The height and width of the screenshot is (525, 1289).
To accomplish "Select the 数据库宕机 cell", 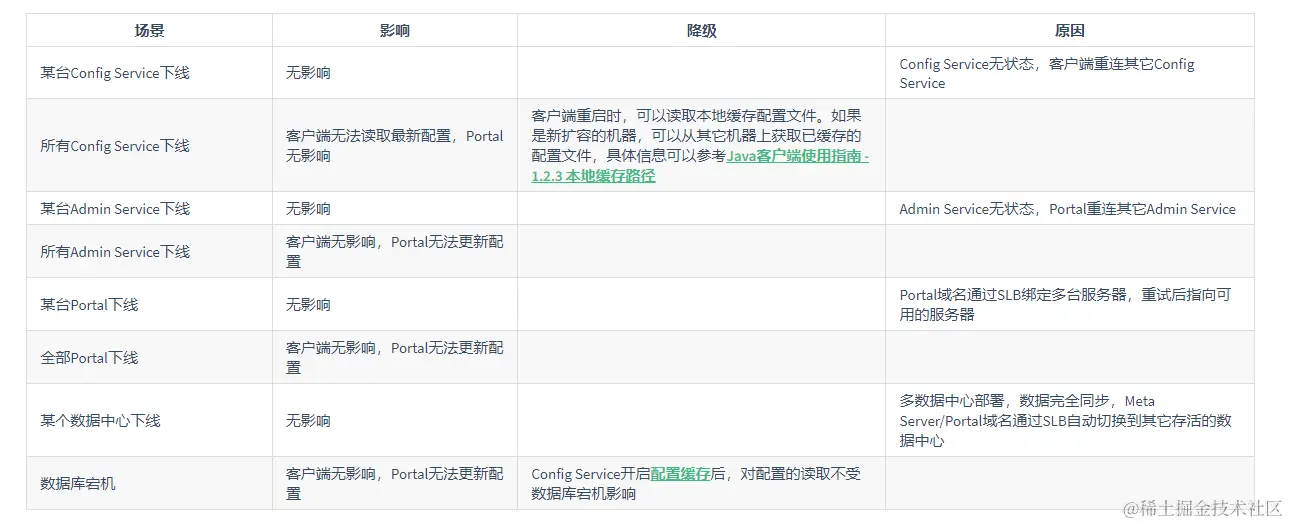I will [149, 484].
